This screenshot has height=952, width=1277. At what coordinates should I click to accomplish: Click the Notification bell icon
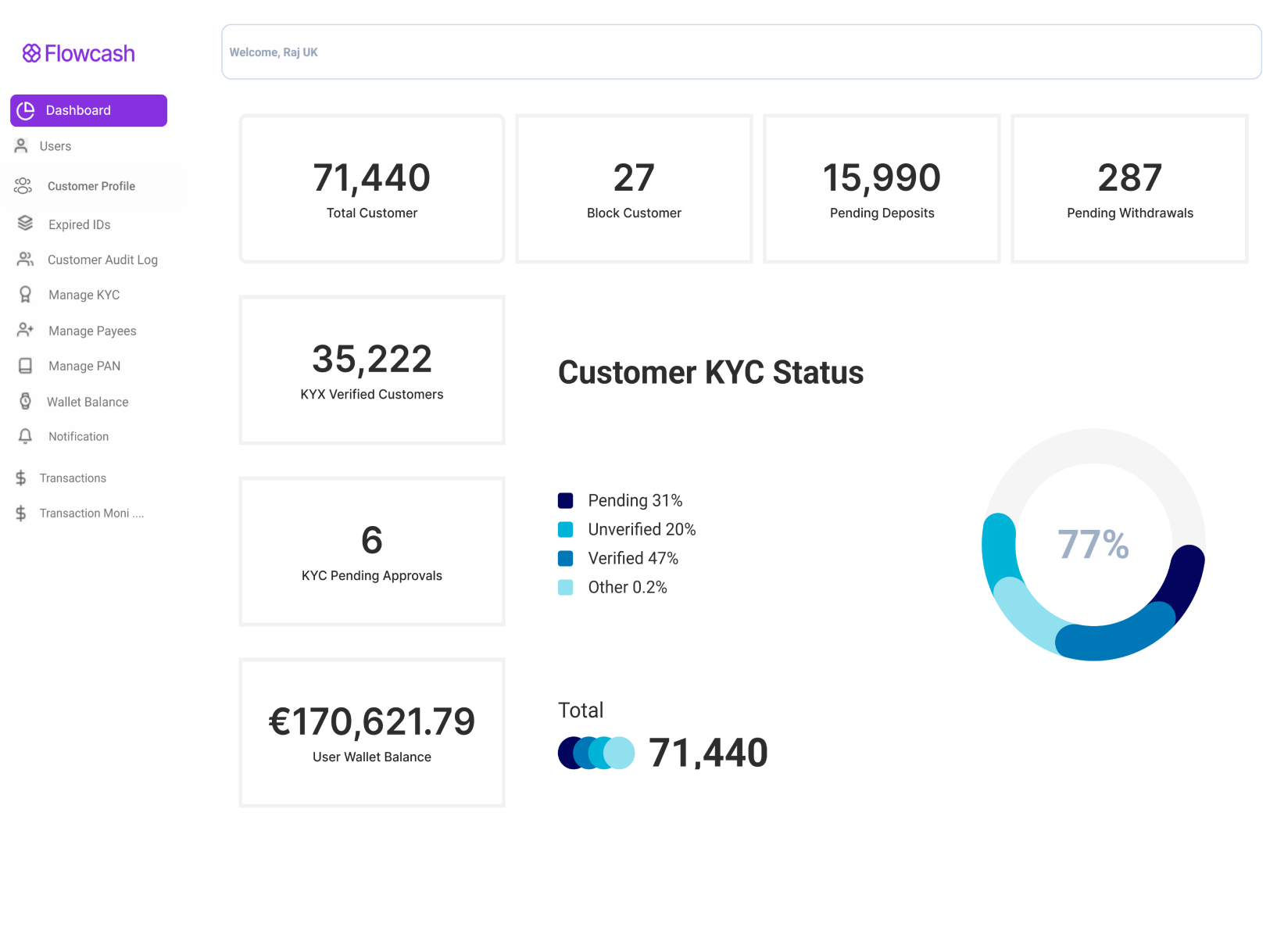(25, 436)
